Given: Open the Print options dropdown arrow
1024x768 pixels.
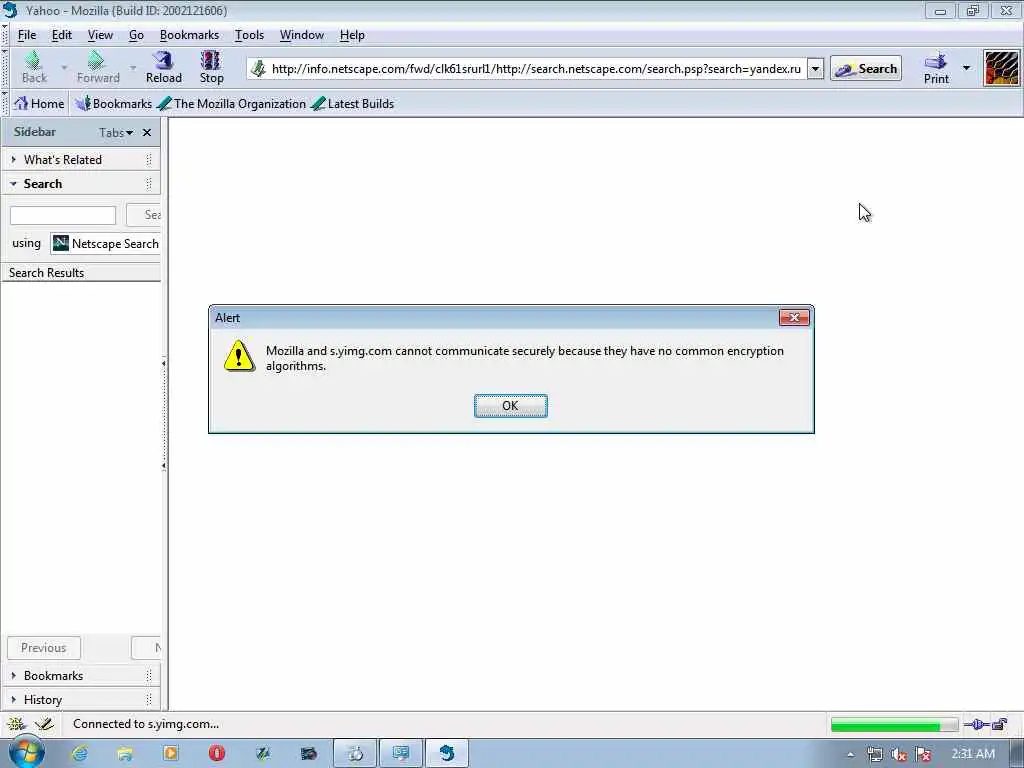Looking at the screenshot, I should pos(967,68).
